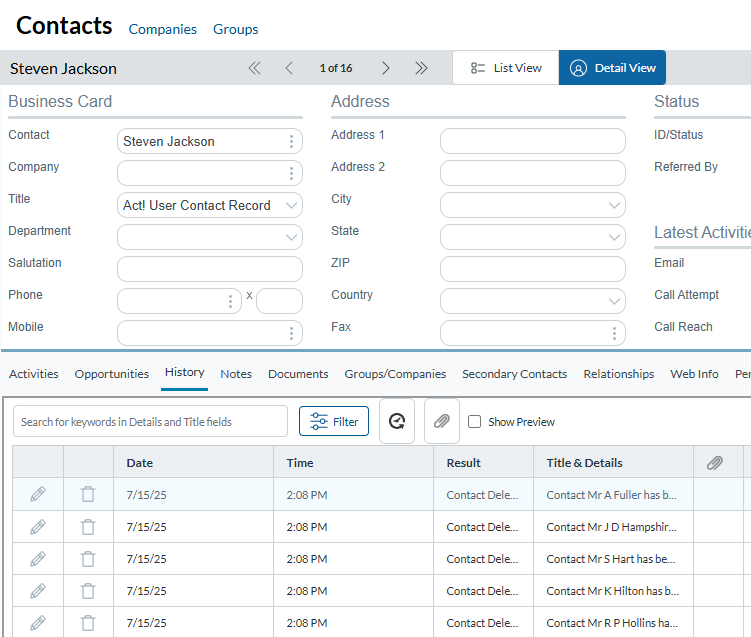
Task: Click into the Address 2 field
Action: click(x=533, y=173)
